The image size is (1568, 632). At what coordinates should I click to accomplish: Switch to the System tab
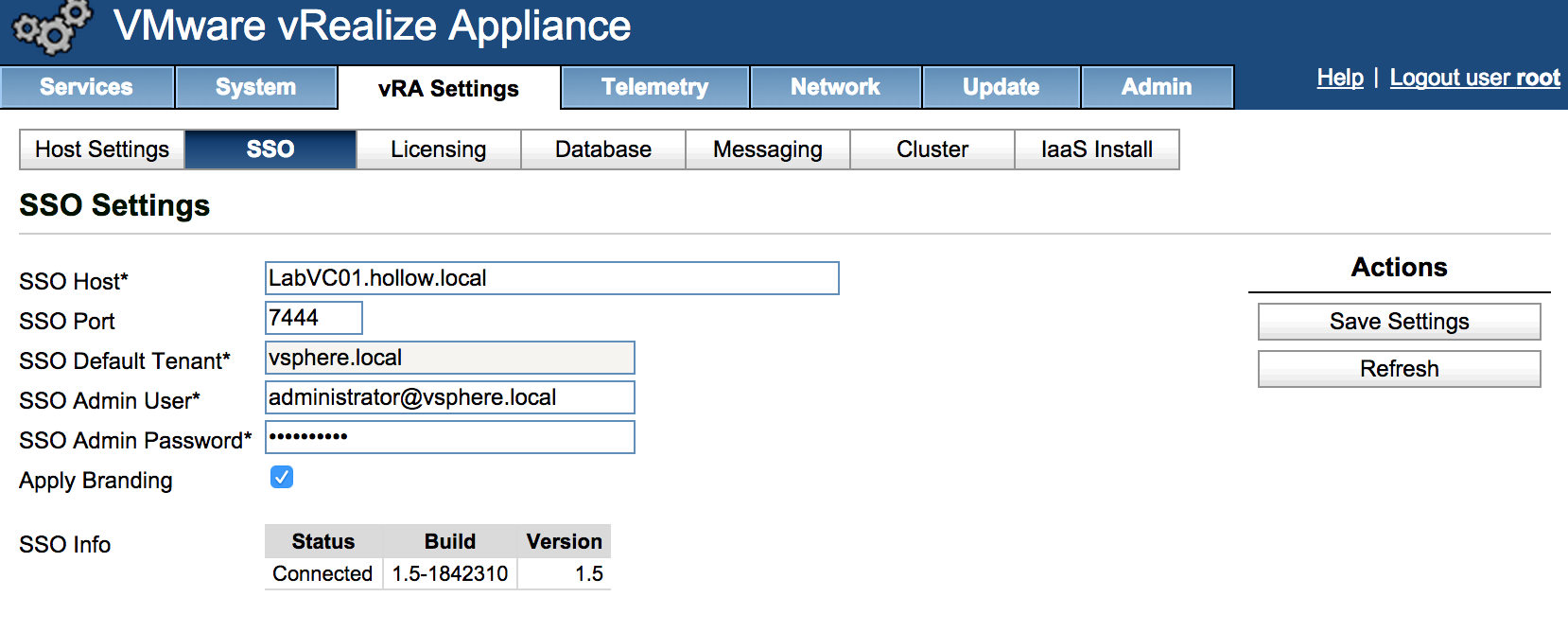256,87
